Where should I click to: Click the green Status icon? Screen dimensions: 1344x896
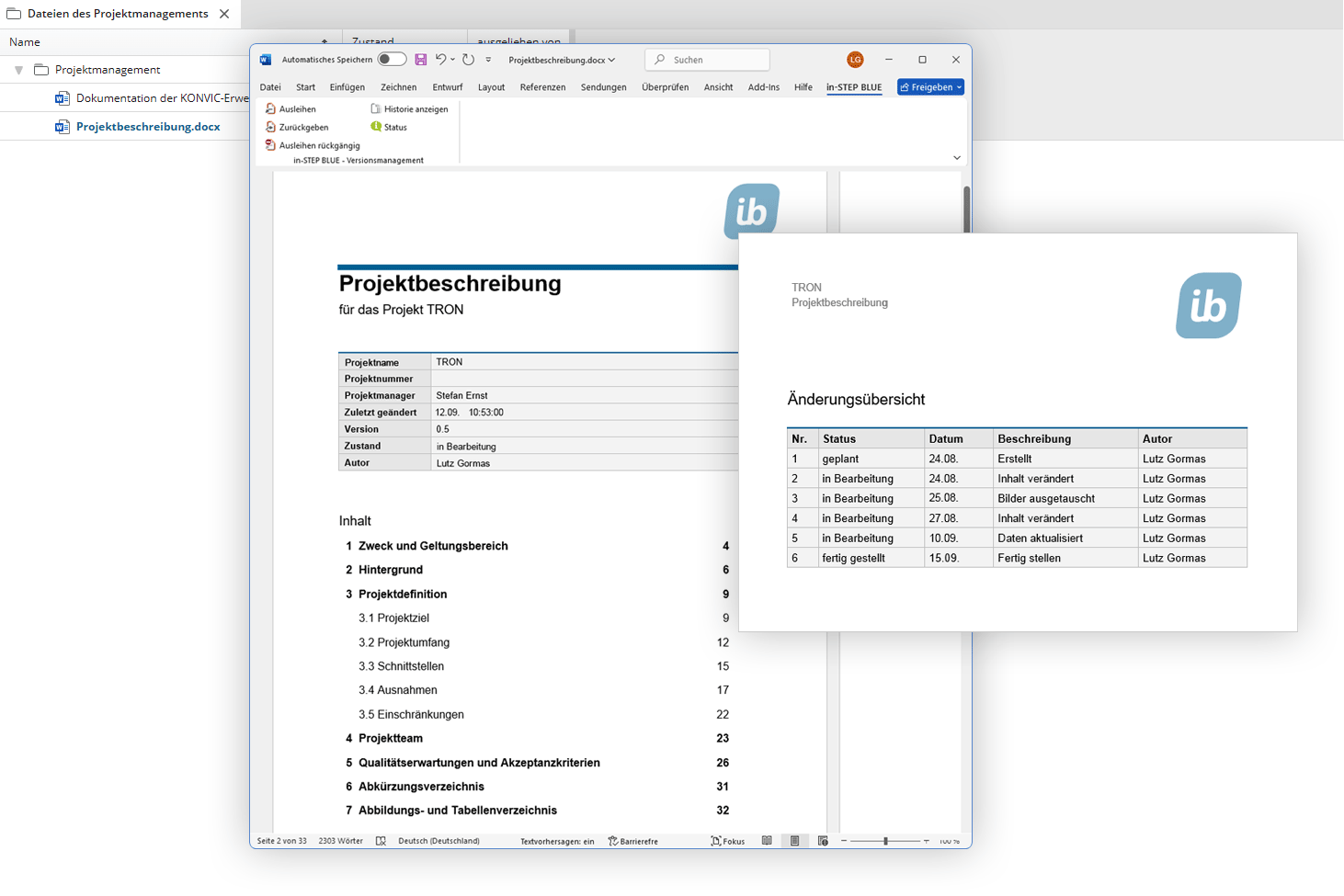point(376,127)
